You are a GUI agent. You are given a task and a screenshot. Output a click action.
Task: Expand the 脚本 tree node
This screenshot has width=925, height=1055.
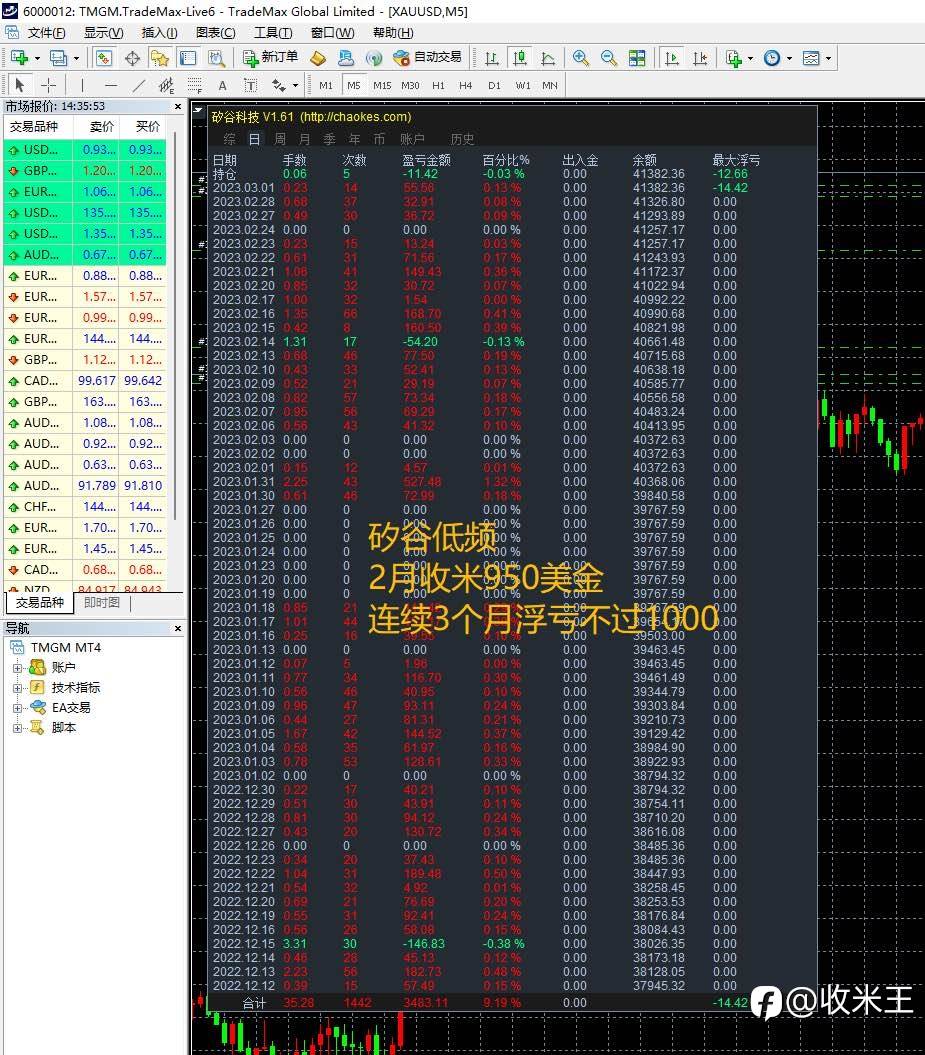[17, 728]
